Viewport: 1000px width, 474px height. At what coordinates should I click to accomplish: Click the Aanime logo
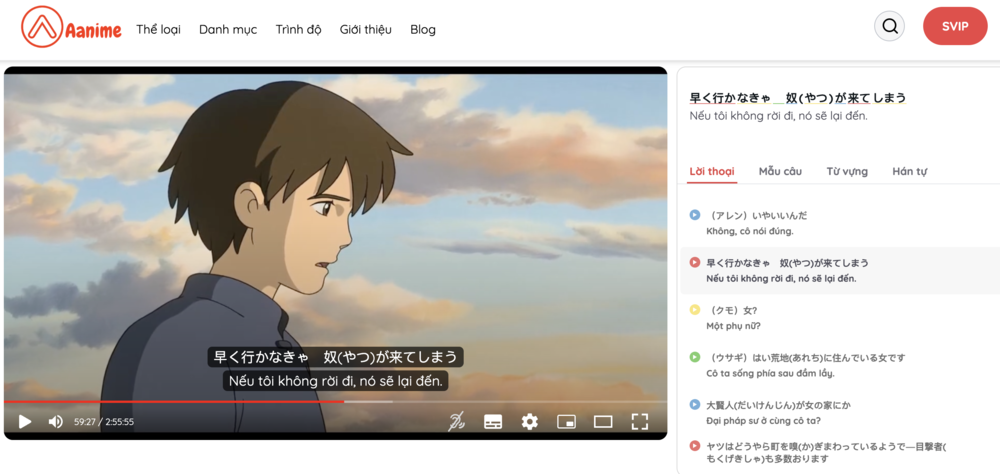point(71,28)
